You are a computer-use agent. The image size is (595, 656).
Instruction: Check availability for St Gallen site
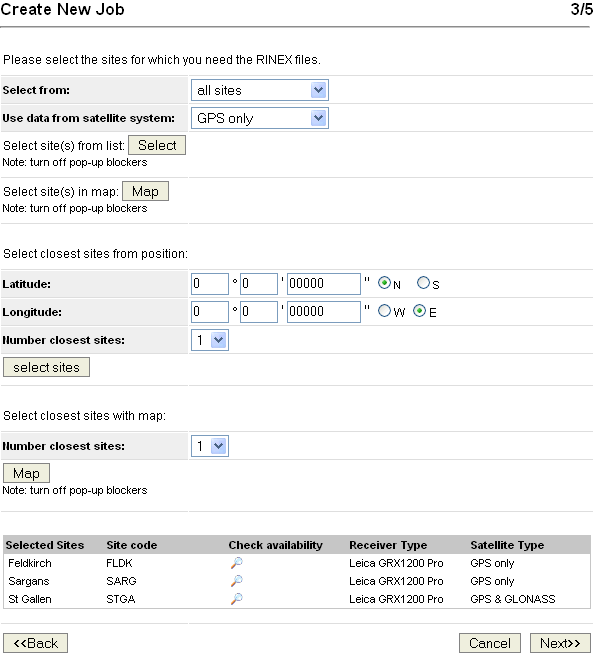coord(236,599)
